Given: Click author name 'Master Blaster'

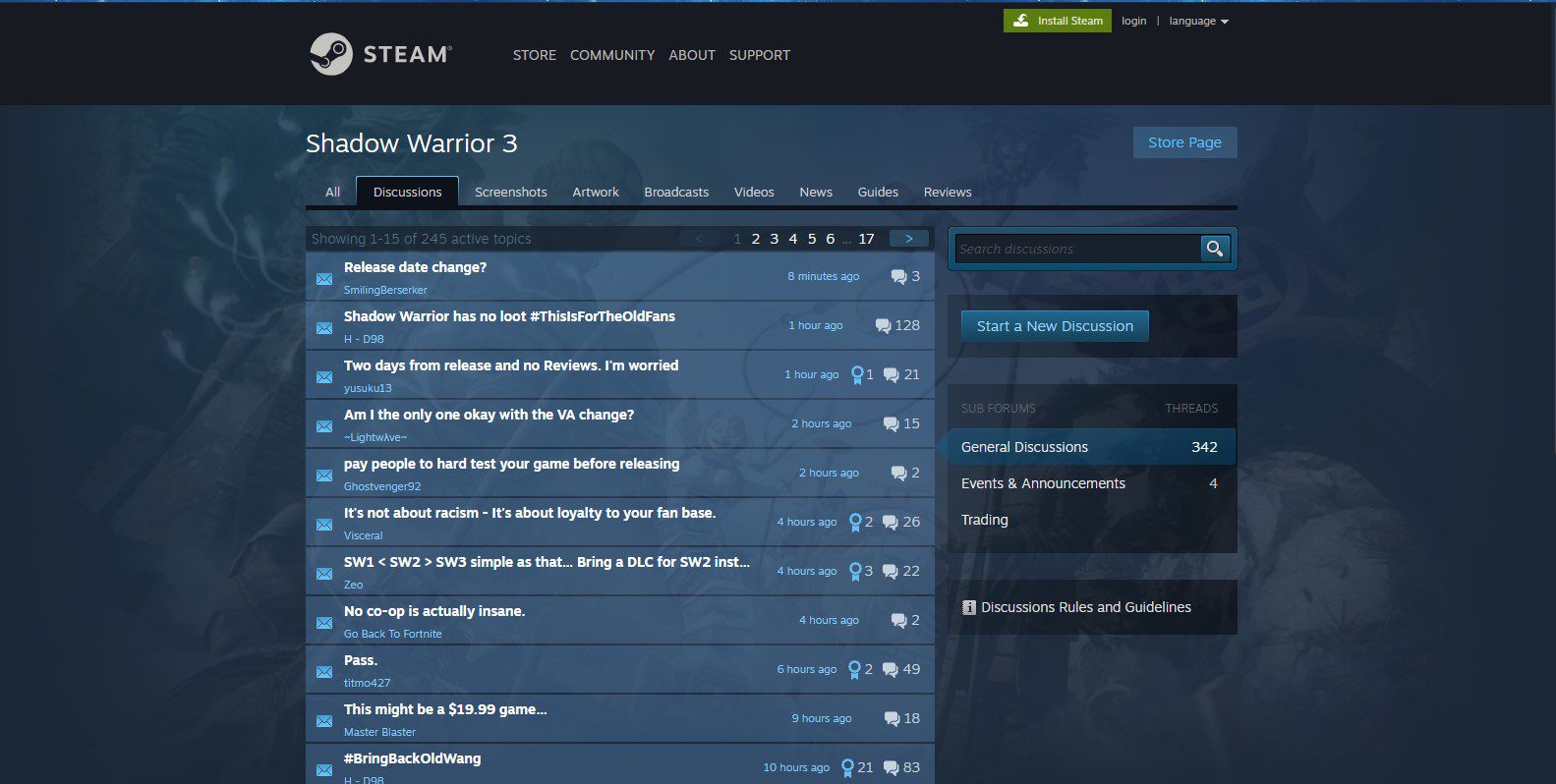Looking at the screenshot, I should (x=379, y=732).
